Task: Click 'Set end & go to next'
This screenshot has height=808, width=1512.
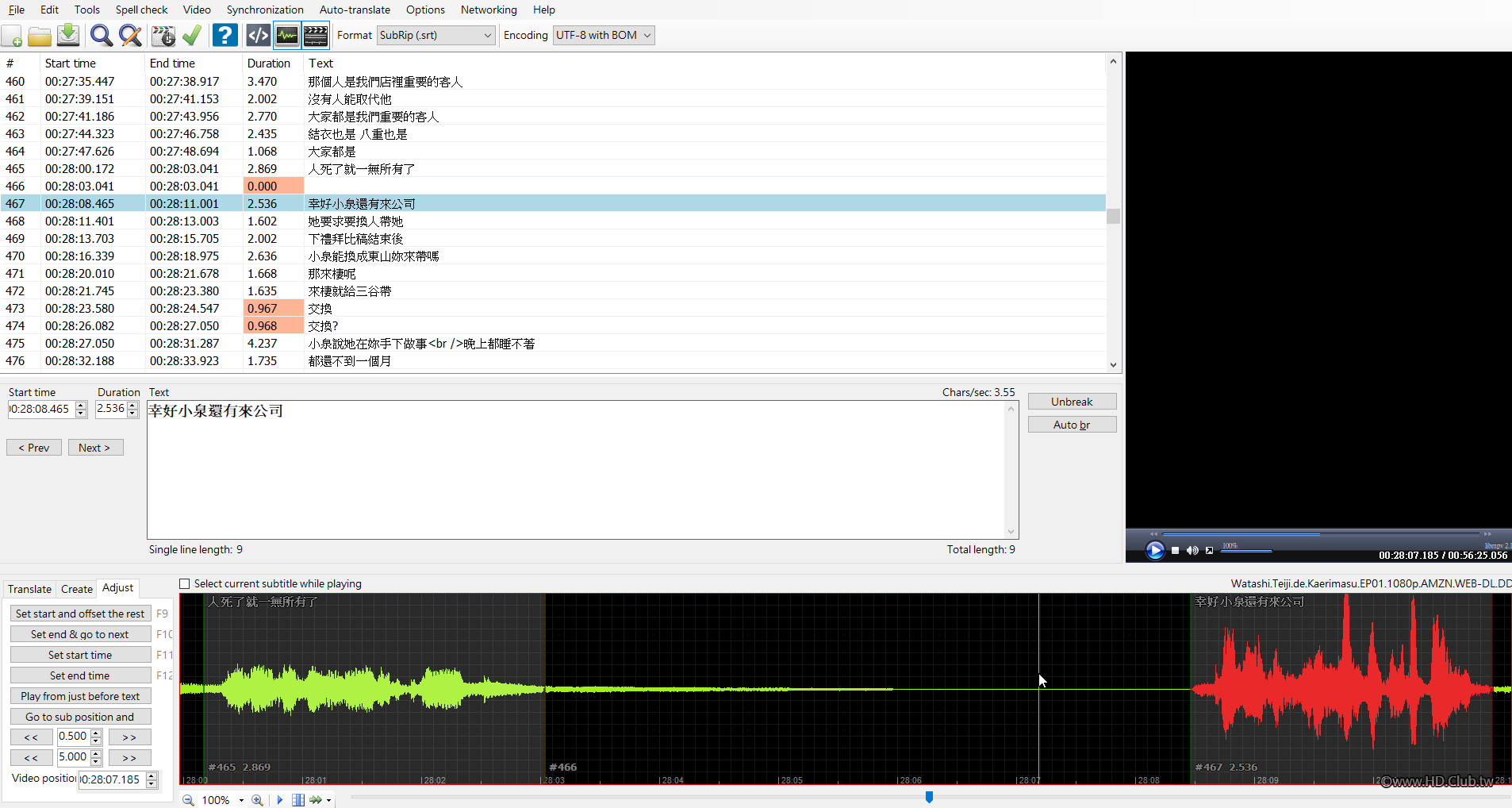Action: click(80, 634)
